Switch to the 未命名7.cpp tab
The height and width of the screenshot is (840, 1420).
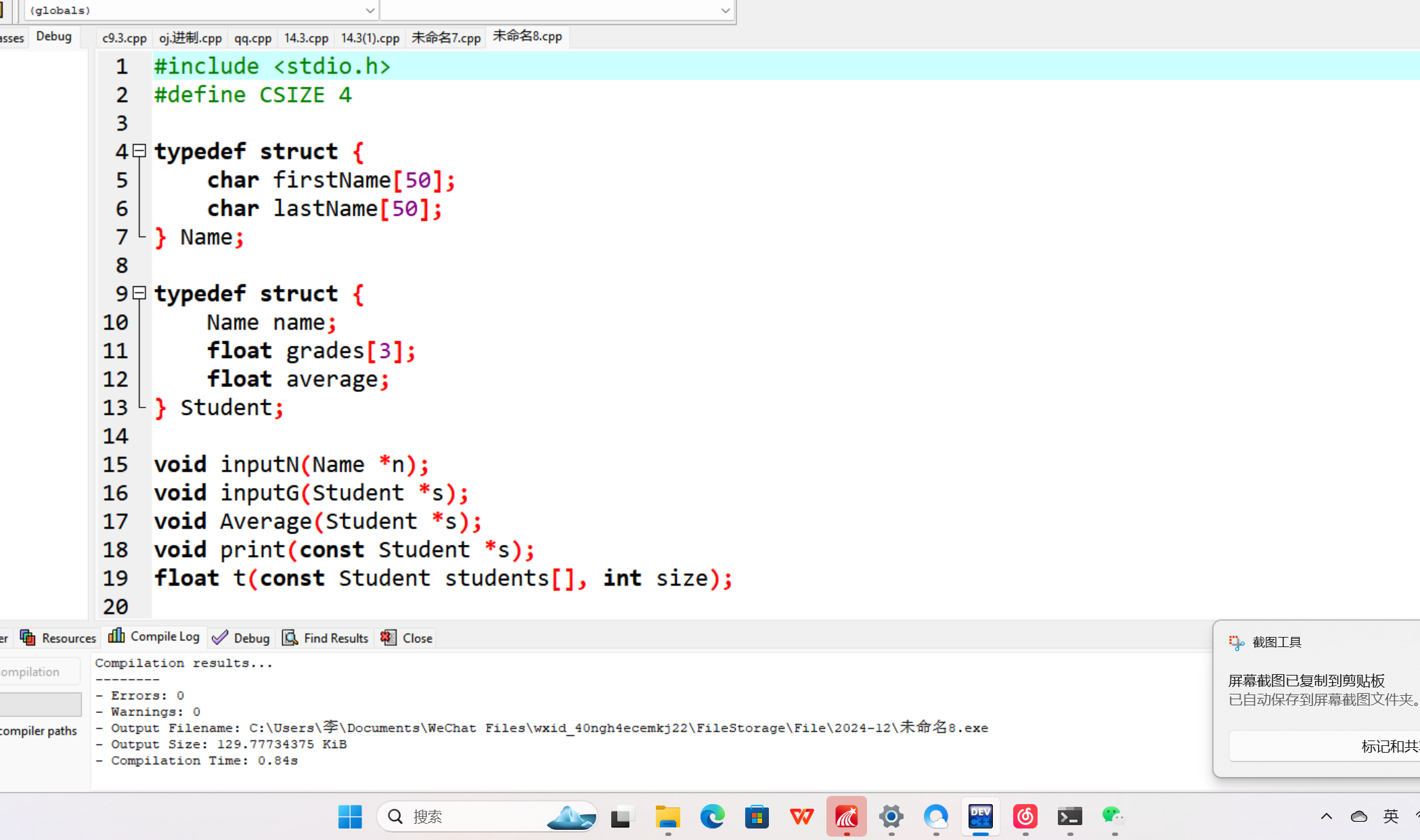(x=446, y=38)
